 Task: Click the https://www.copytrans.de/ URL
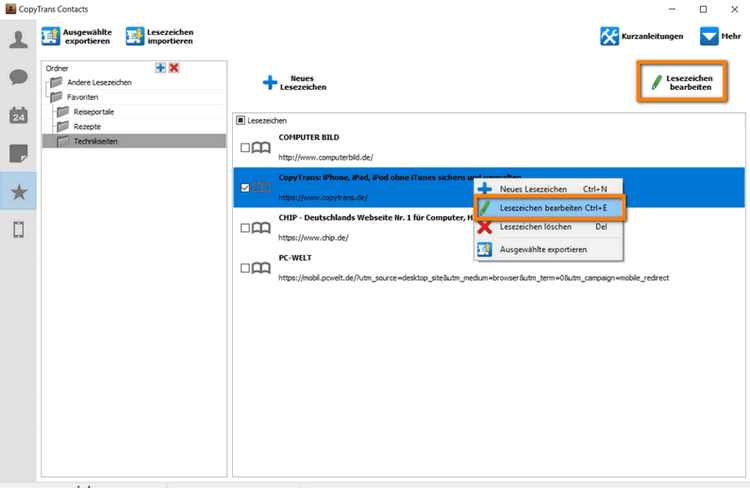[323, 198]
